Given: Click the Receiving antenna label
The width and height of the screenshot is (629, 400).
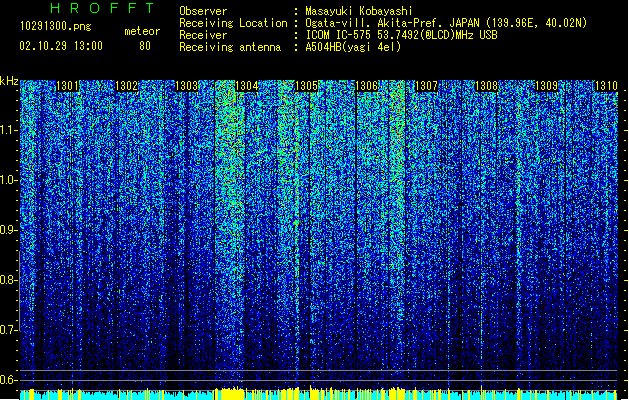Looking at the screenshot, I should (x=230, y=47).
